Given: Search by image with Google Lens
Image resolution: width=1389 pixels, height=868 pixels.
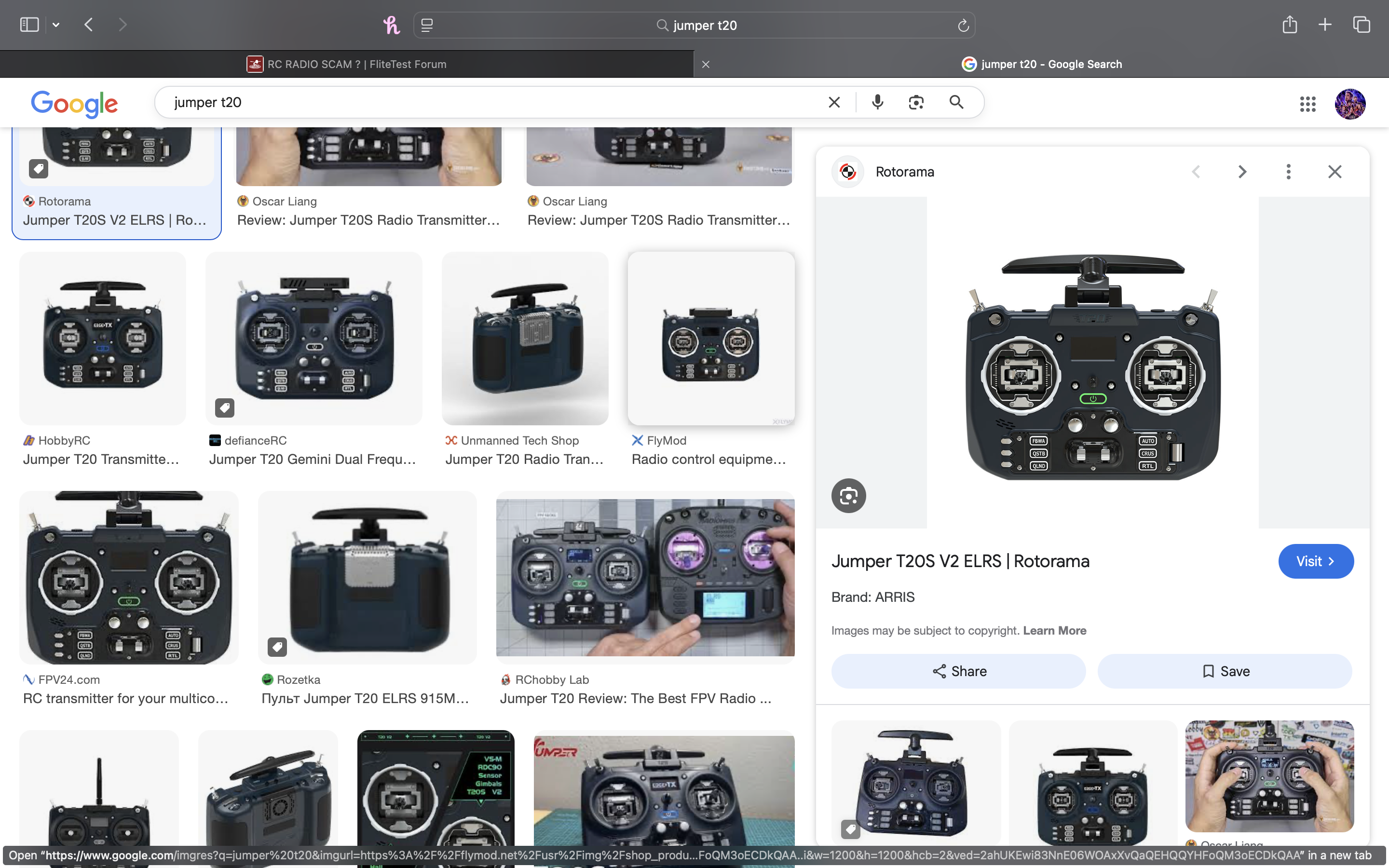Looking at the screenshot, I should [916, 102].
